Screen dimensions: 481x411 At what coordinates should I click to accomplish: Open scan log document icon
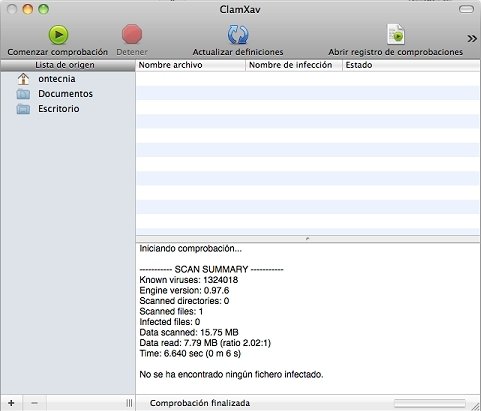[396, 34]
